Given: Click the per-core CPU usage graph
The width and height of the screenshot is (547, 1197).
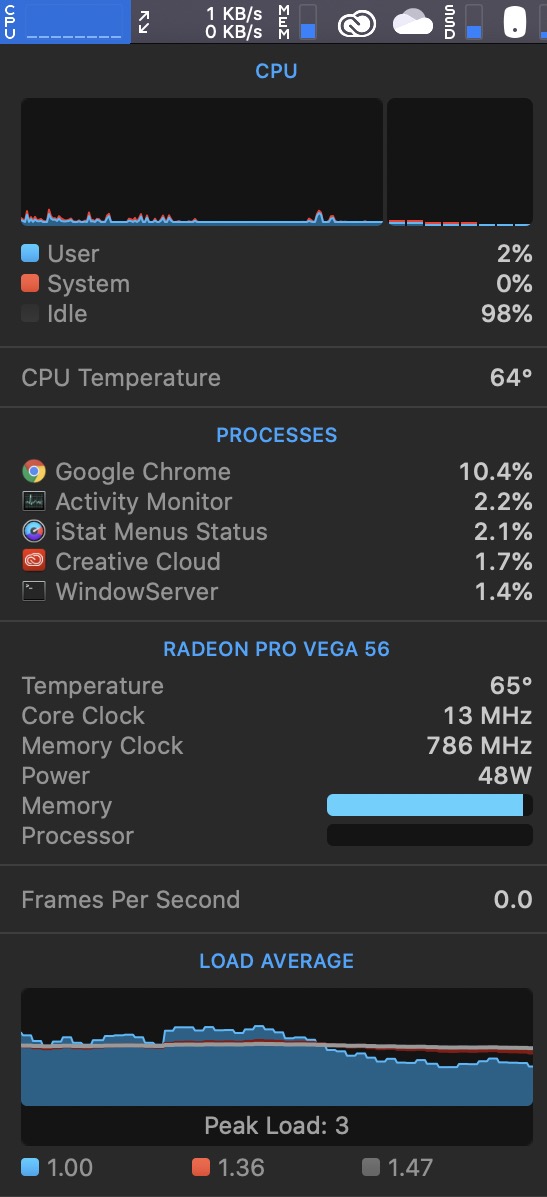Looking at the screenshot, I should pyautogui.click(x=460, y=162).
